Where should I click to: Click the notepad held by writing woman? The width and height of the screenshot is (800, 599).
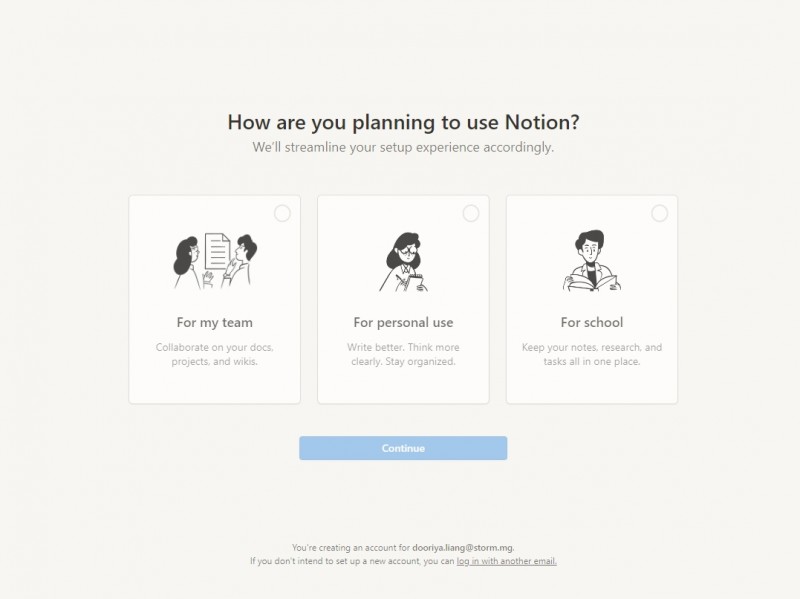416,282
